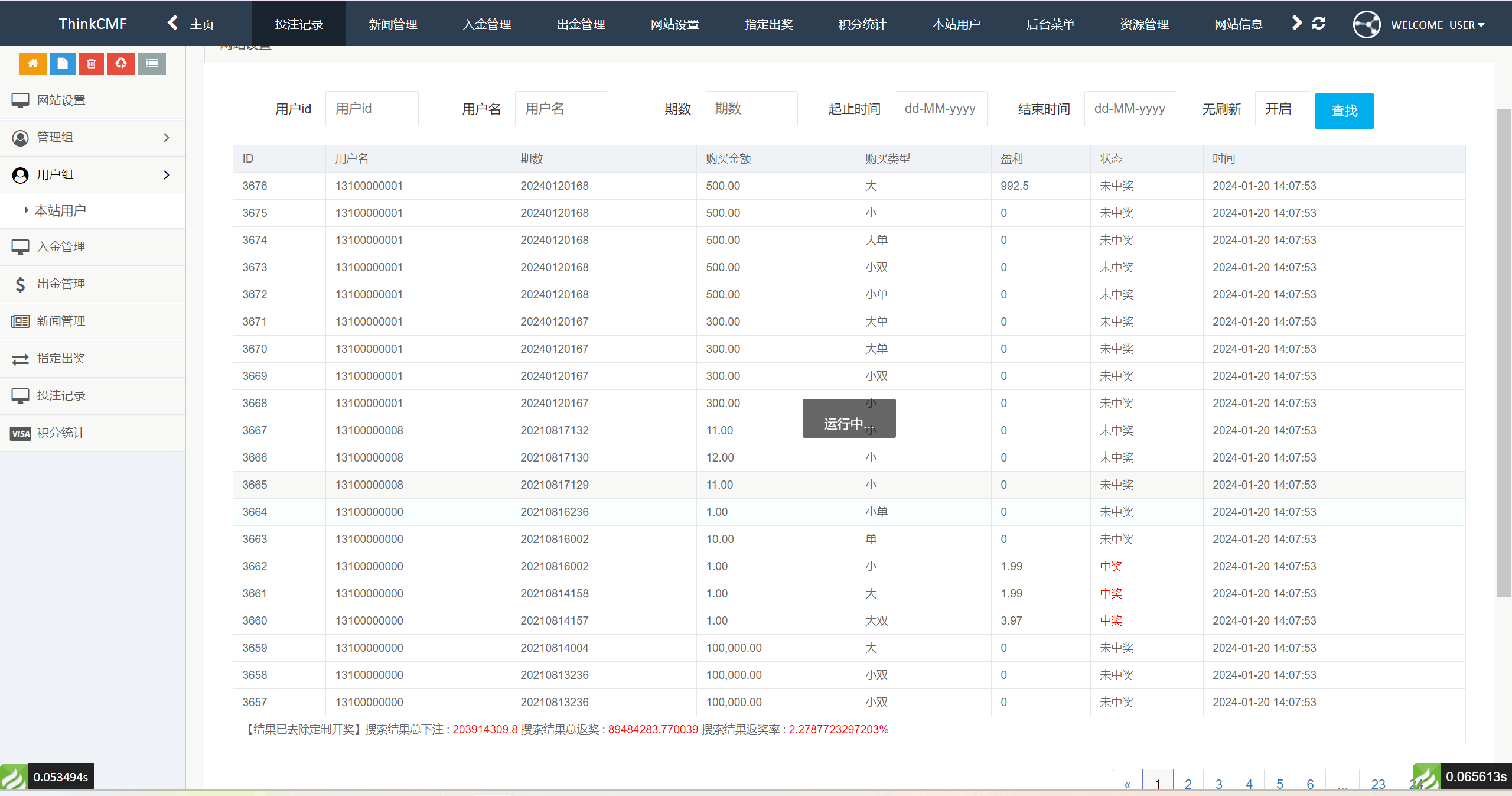The height and width of the screenshot is (796, 1512).
Task: Click the blue document icon button
Action: click(x=62, y=64)
